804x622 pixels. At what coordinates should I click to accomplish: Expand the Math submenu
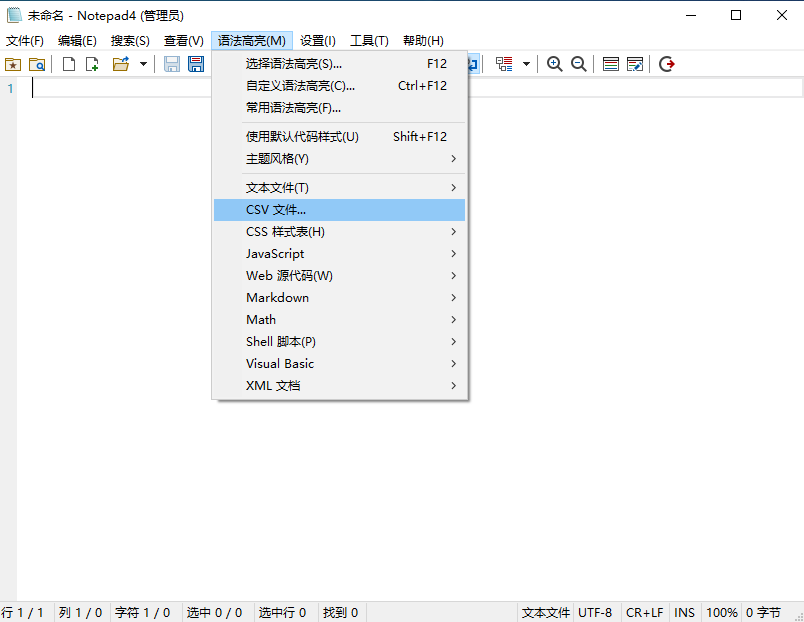339,320
